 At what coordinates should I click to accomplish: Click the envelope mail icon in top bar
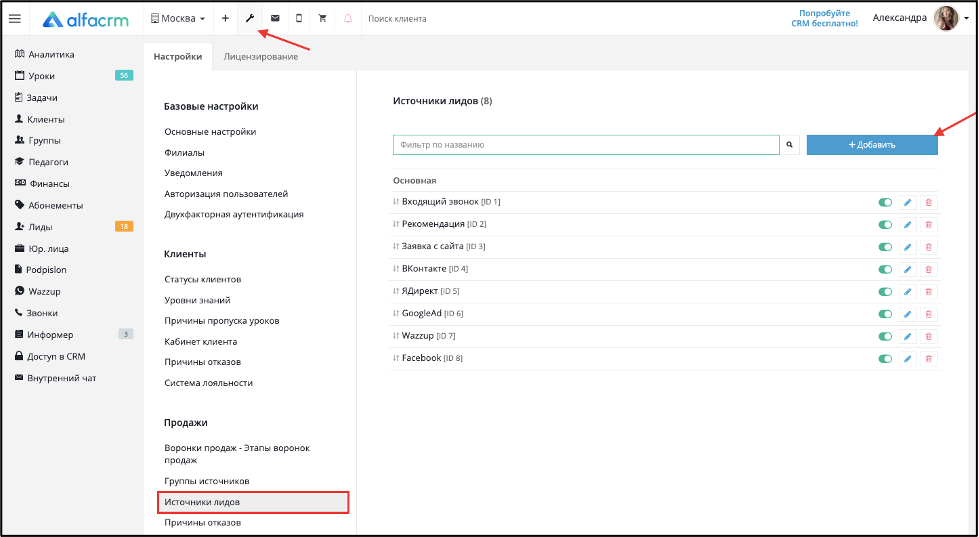275,19
